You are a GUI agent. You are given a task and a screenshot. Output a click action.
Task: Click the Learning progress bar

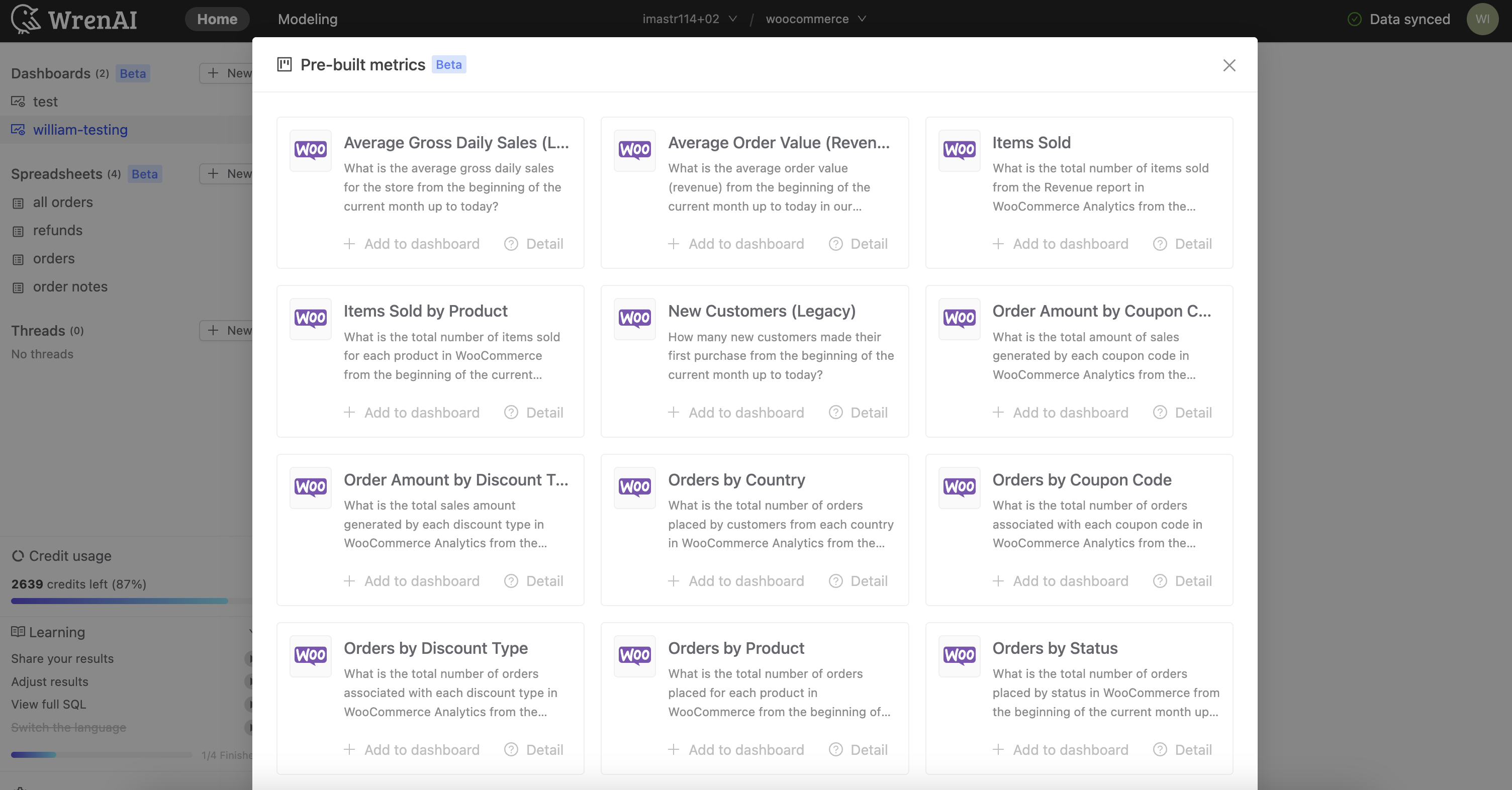pyautogui.click(x=102, y=755)
